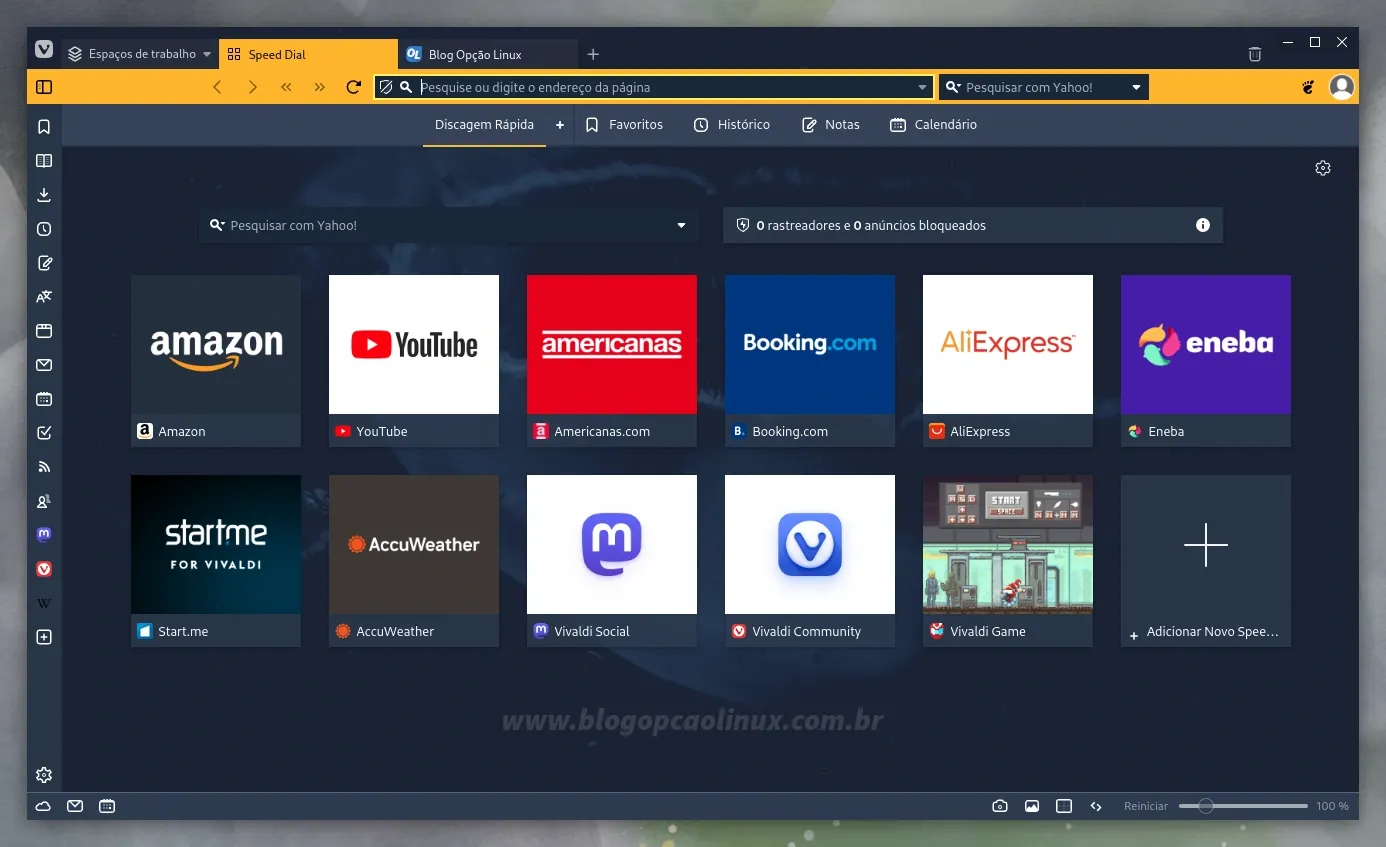Open the Calendar panel in sidebar
This screenshot has width=1386, height=847.
point(44,399)
